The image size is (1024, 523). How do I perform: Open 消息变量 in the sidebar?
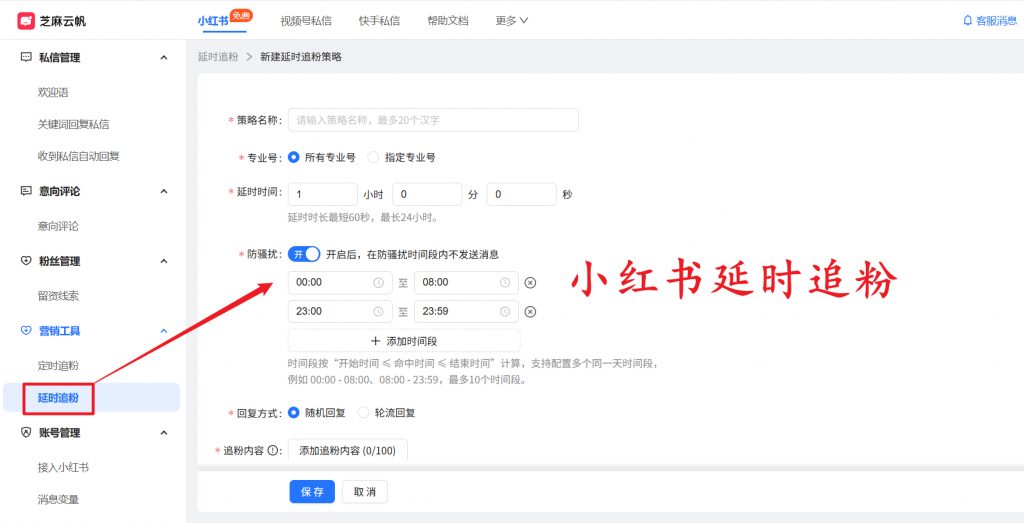click(58, 499)
